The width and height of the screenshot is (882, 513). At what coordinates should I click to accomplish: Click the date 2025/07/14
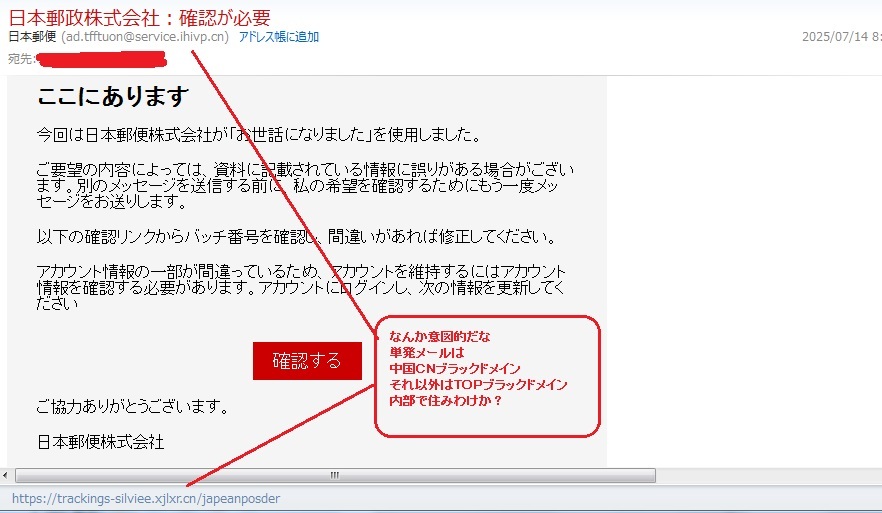[835, 37]
